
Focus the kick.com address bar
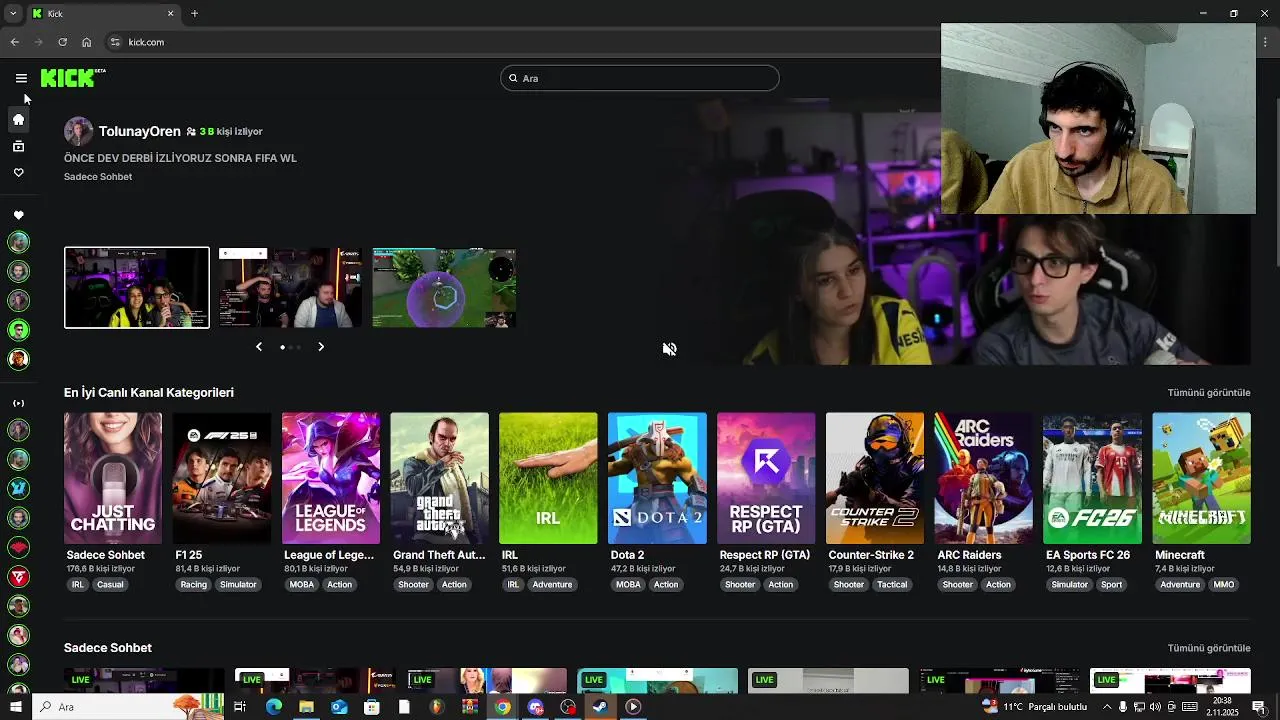[520, 42]
